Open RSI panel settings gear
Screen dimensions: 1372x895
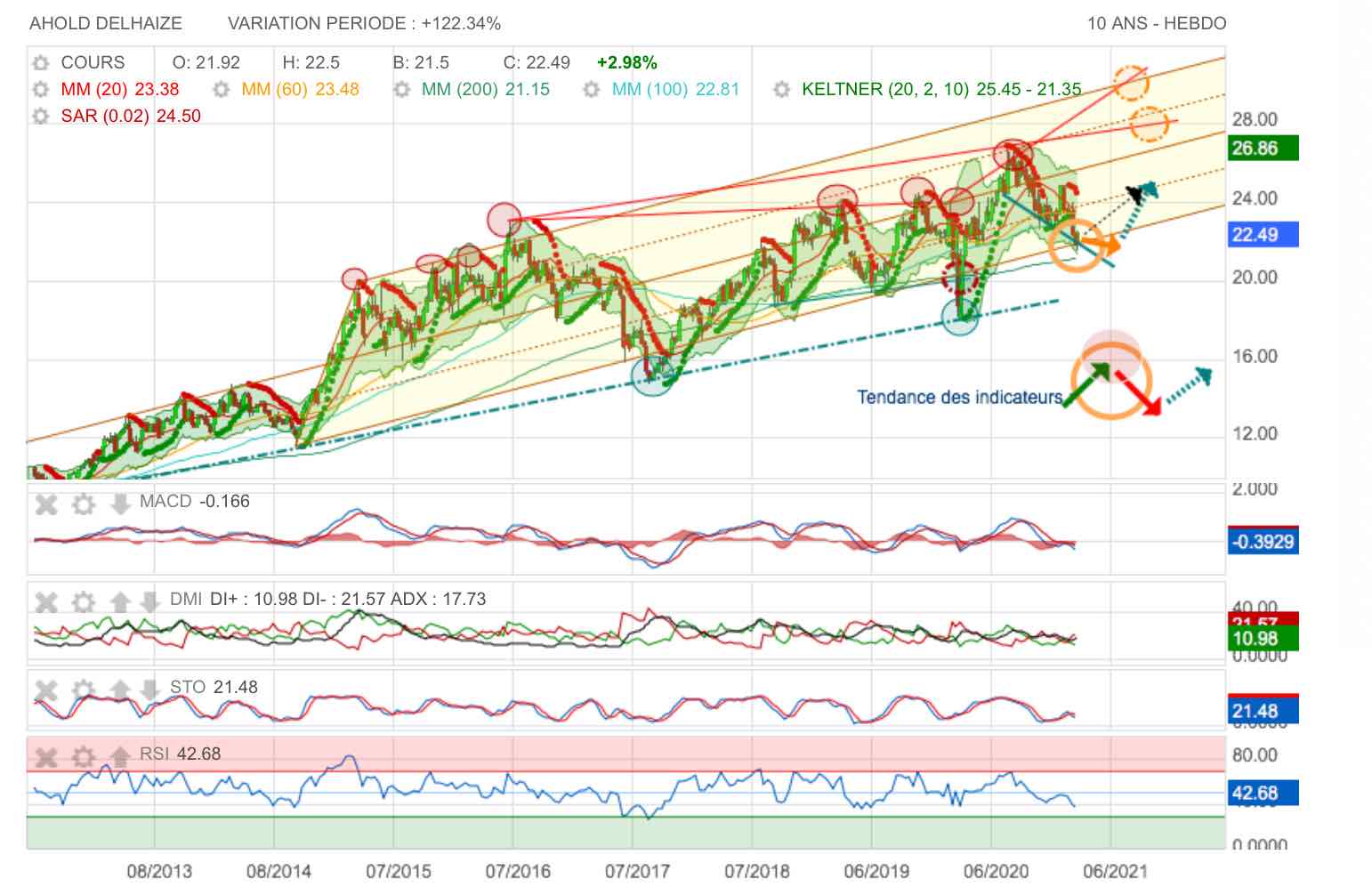coord(83,757)
